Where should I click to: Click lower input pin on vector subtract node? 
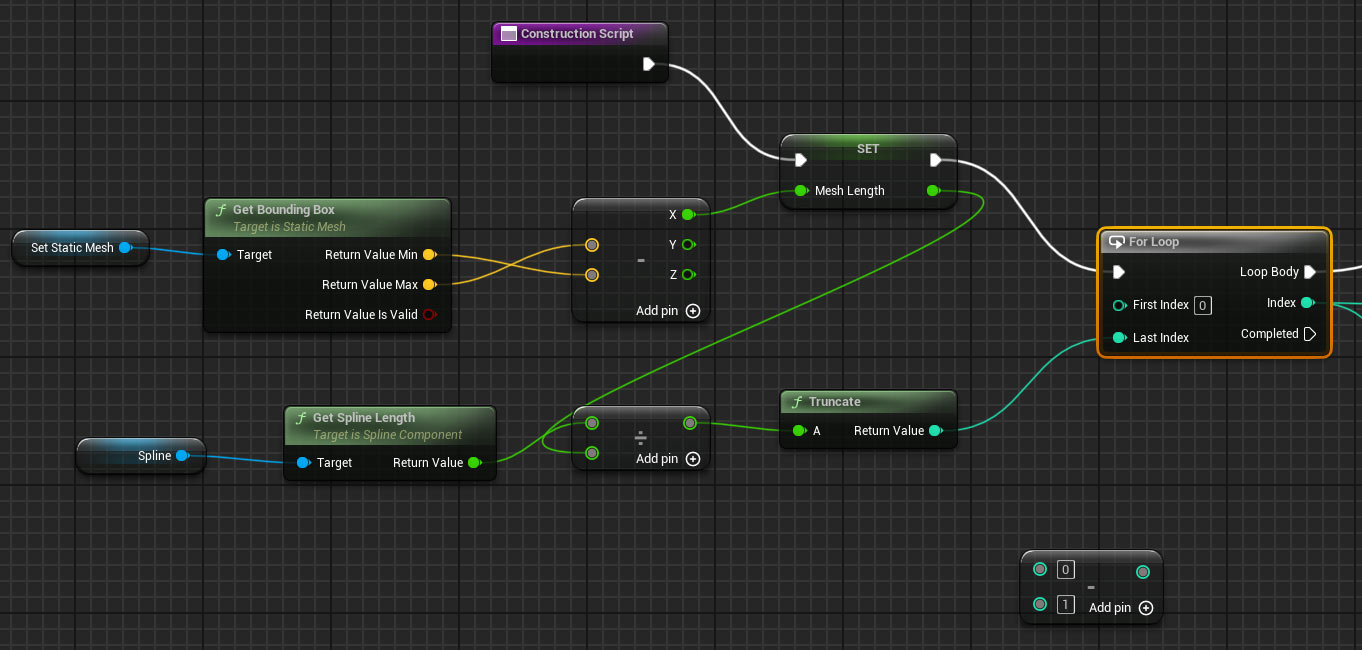[592, 275]
